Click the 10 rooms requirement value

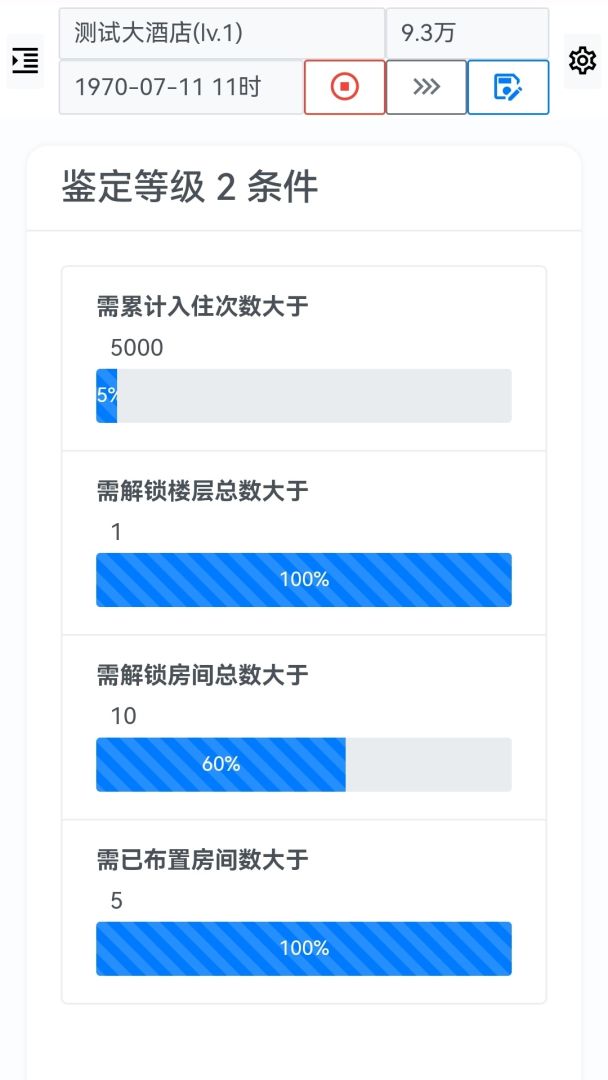point(122,716)
